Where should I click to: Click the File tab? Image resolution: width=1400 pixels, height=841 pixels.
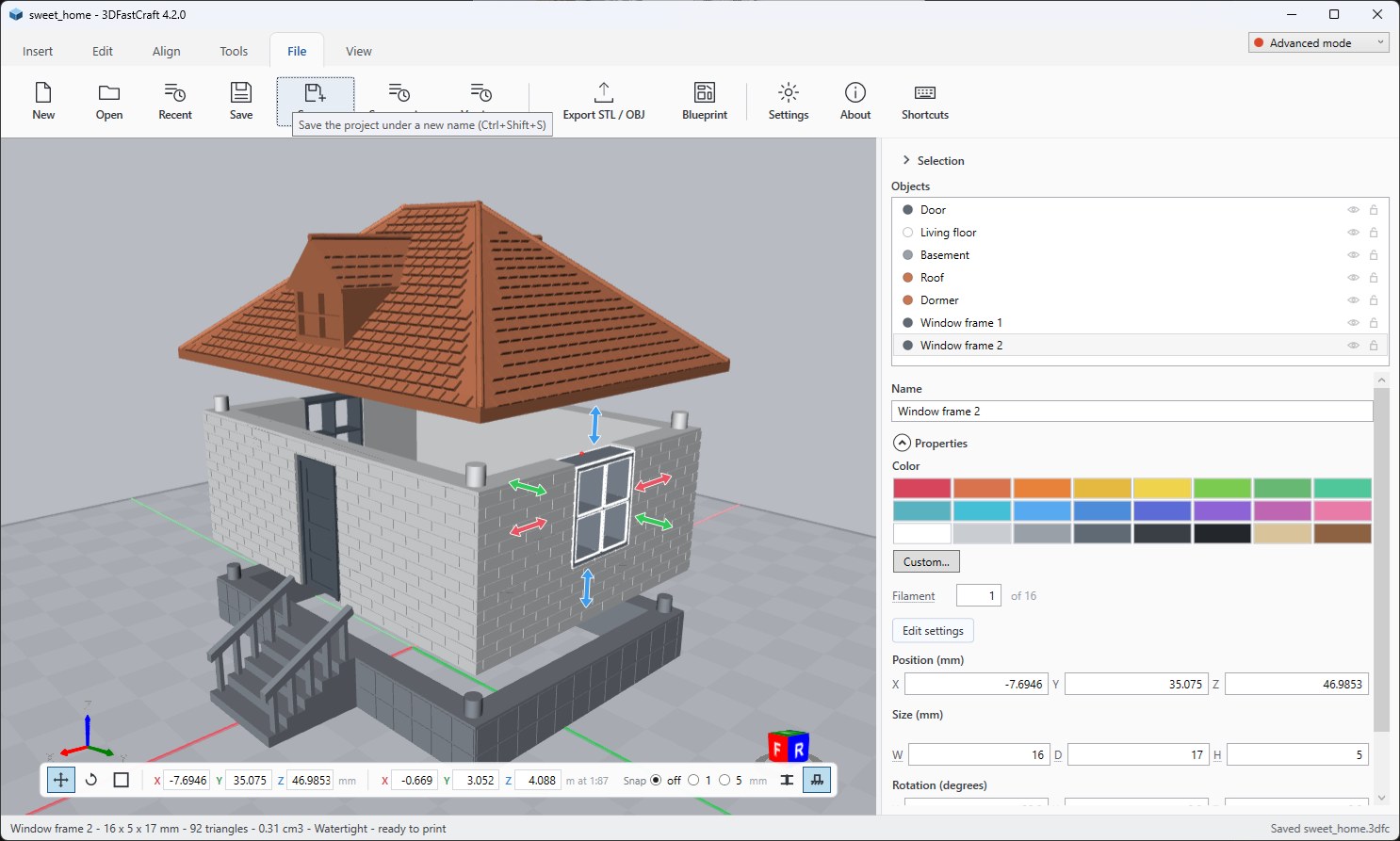297,51
